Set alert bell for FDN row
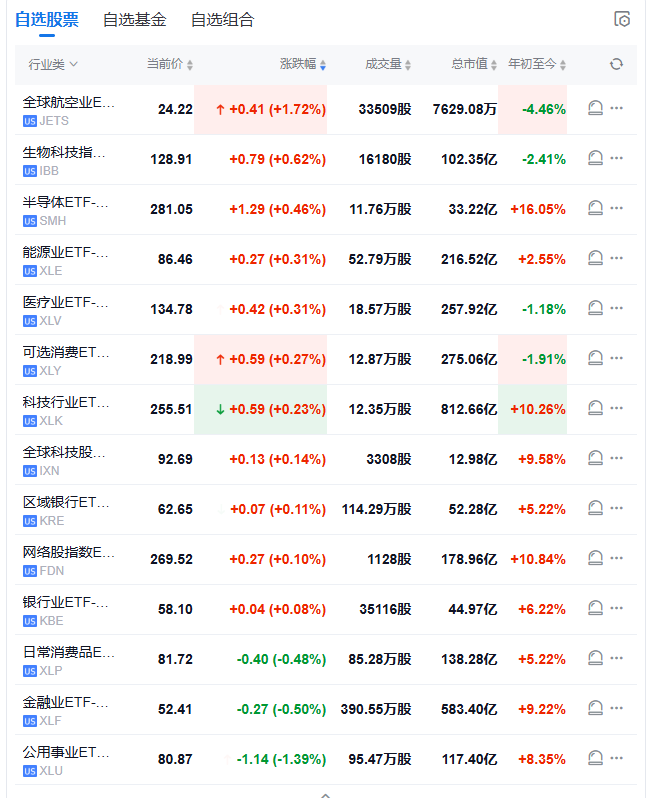The height and width of the screenshot is (798, 647). [x=596, y=558]
